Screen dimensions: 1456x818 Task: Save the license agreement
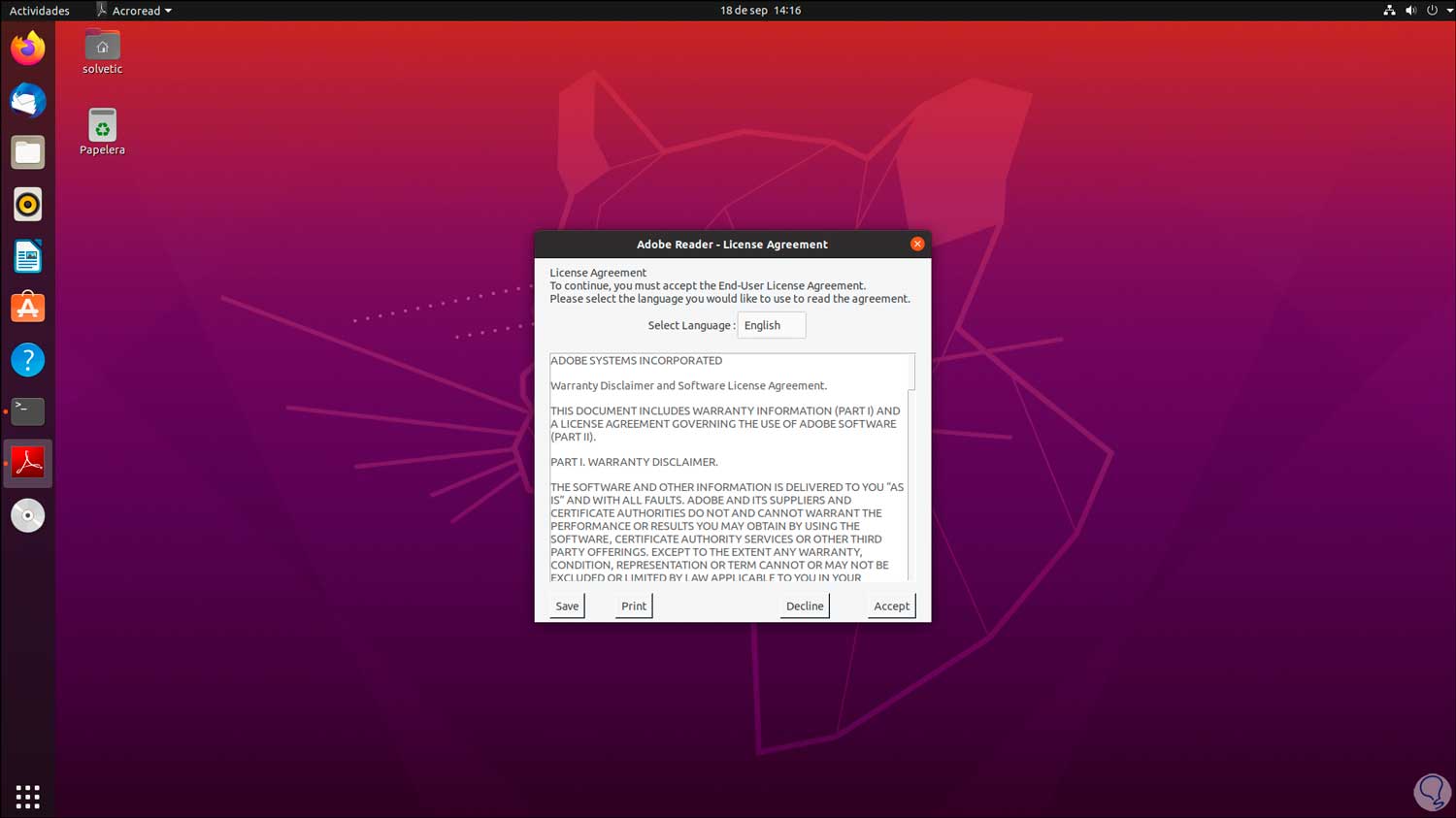pos(567,606)
